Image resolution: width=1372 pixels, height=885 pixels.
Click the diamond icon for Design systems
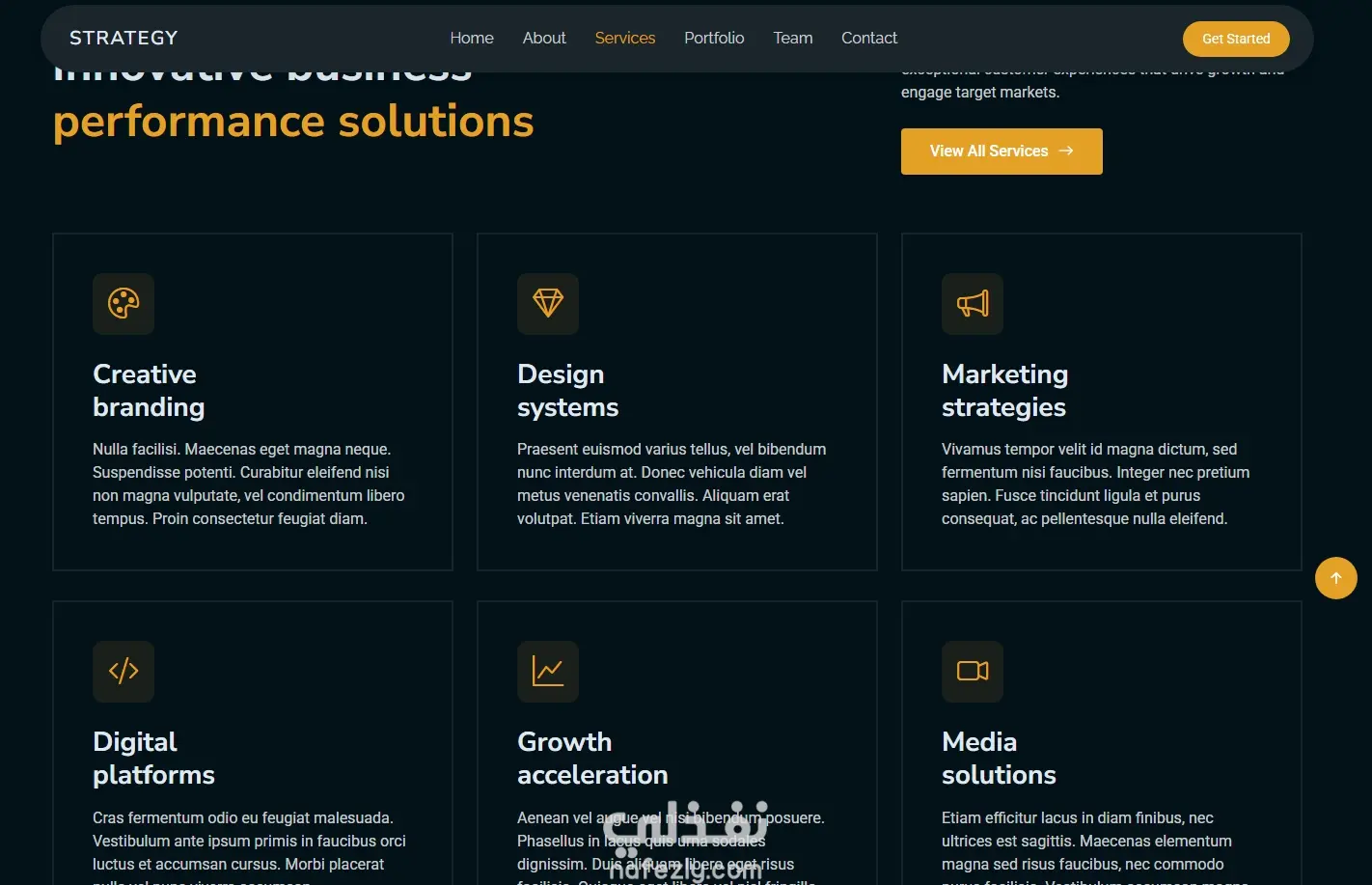point(548,303)
